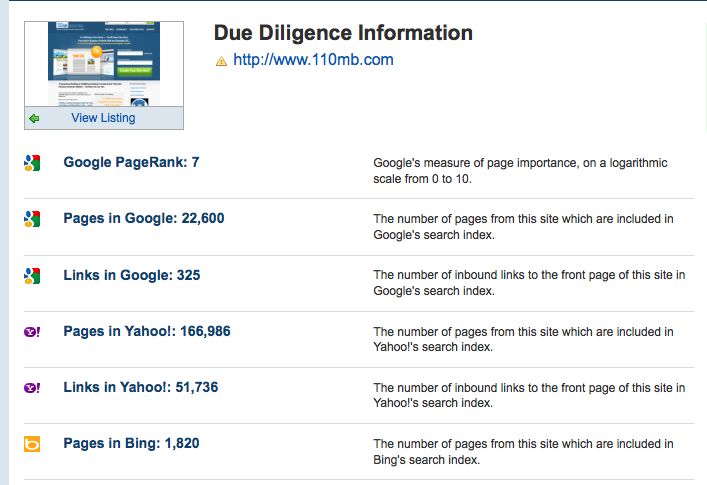Click the Pages in Google row description
The image size is (707, 485).
523,227
